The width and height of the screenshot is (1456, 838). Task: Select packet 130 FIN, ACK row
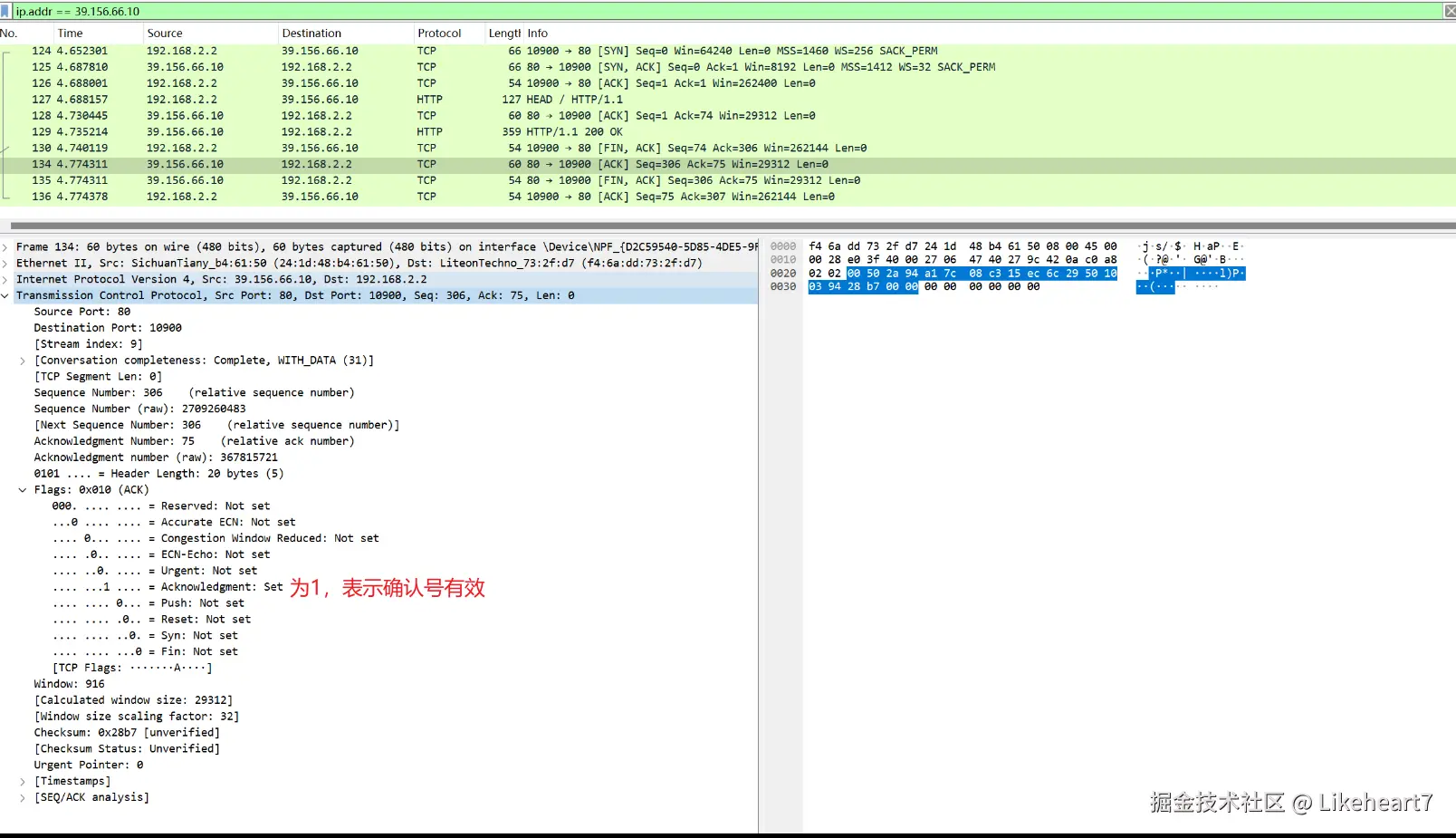(x=728, y=149)
